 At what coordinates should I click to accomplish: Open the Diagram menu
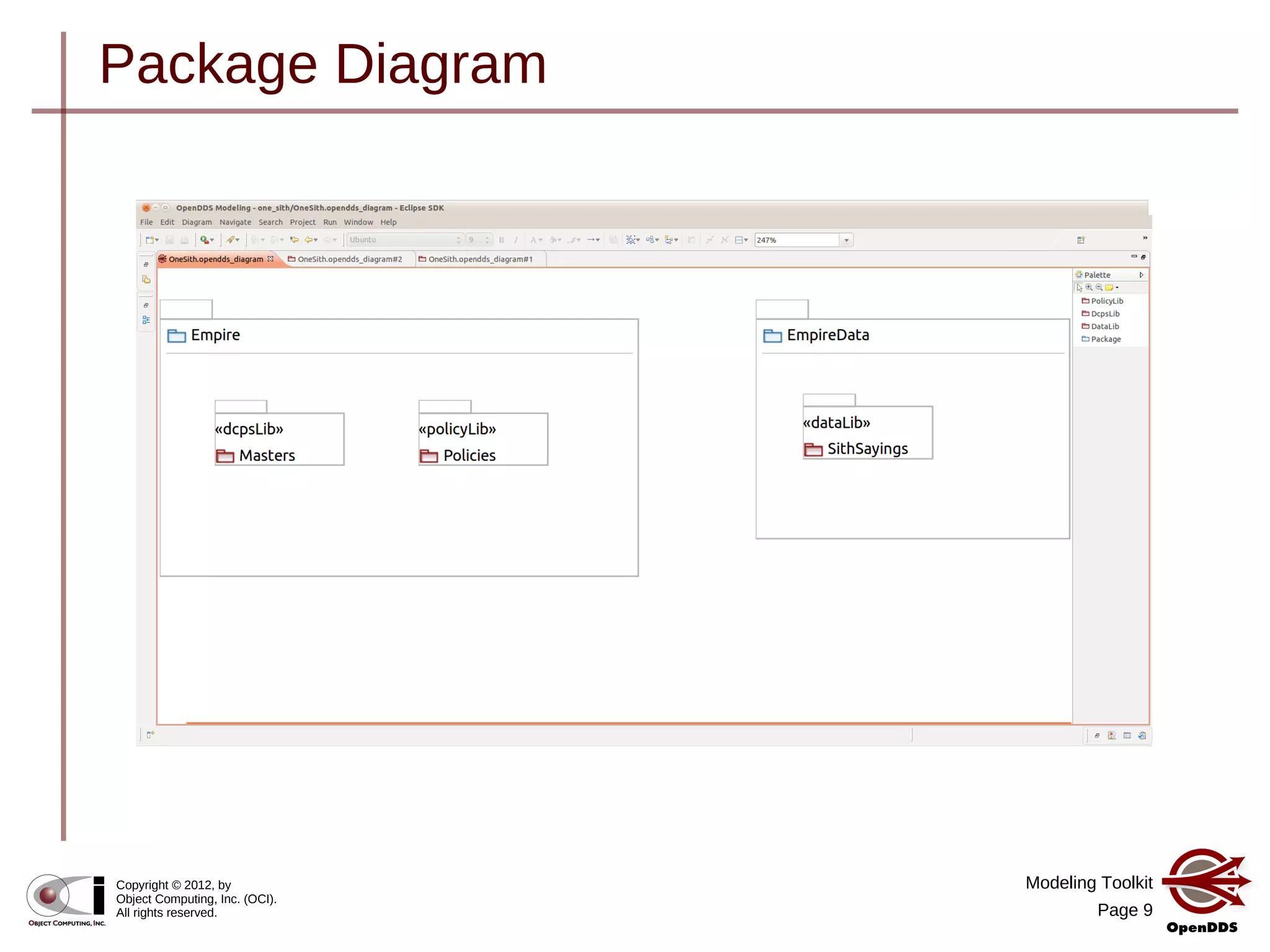197,223
